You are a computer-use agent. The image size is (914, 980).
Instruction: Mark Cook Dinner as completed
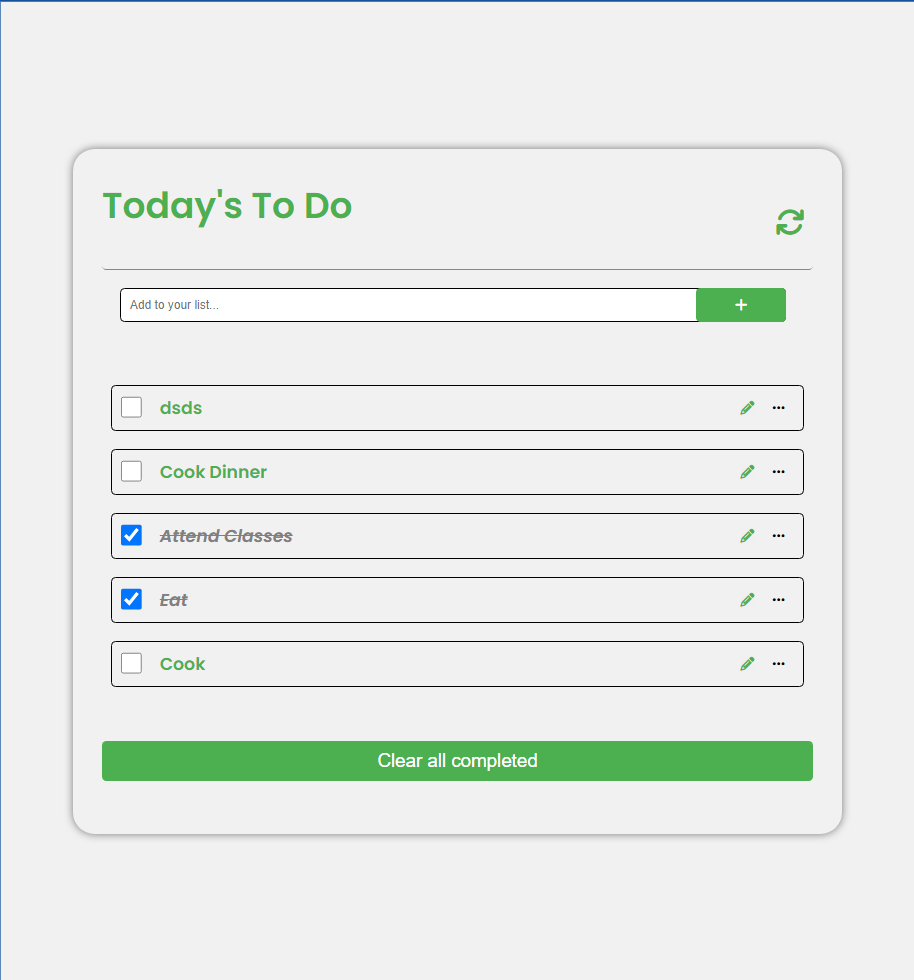131,471
